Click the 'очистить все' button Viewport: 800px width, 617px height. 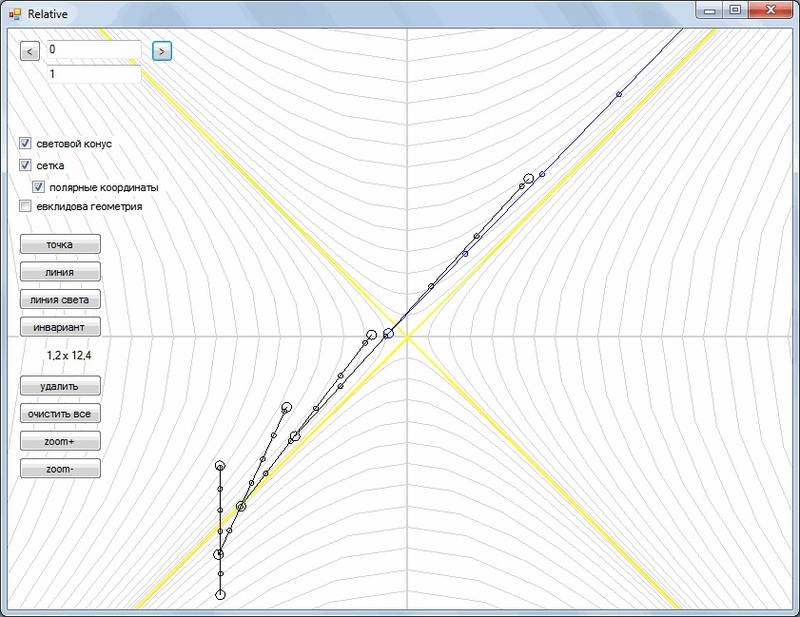(60, 414)
